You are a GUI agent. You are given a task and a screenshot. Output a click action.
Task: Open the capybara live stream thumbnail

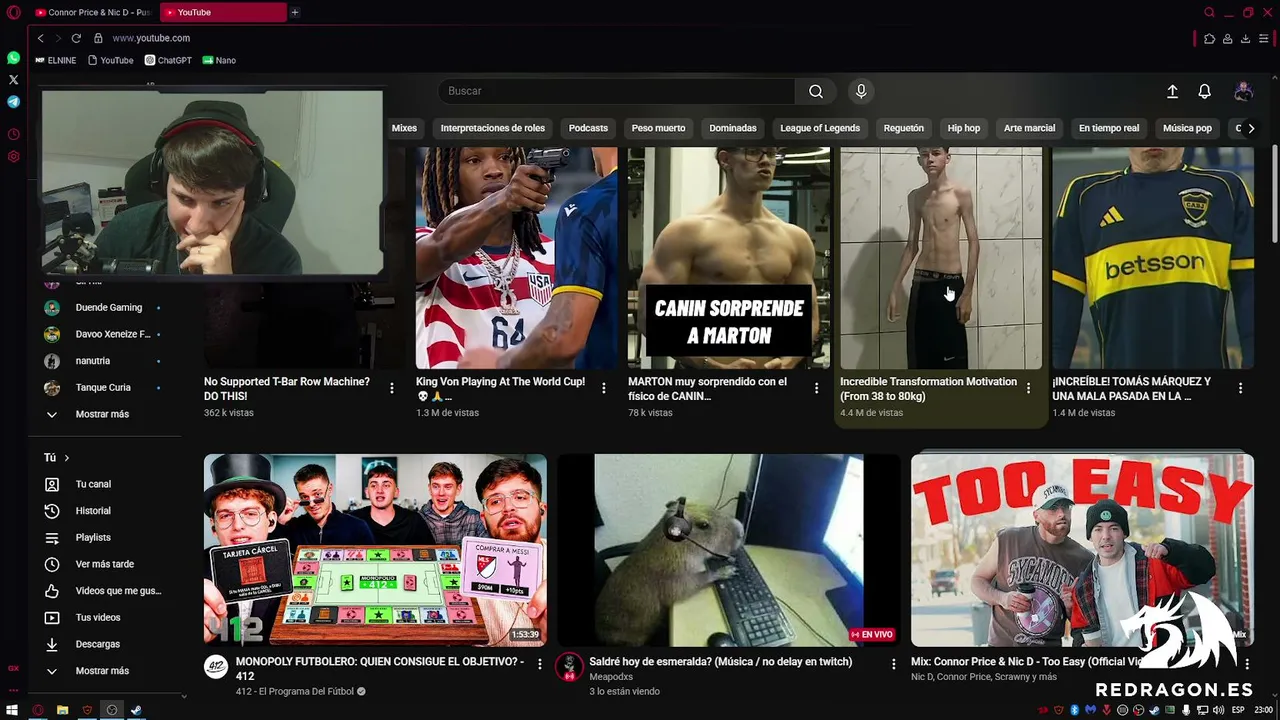(729, 550)
